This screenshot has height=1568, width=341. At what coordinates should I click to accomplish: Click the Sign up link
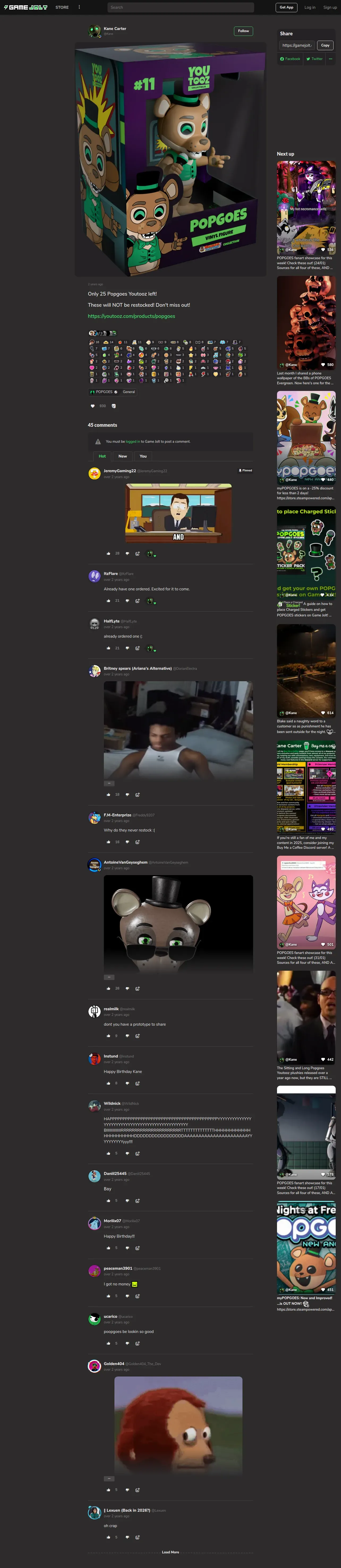coord(330,7)
